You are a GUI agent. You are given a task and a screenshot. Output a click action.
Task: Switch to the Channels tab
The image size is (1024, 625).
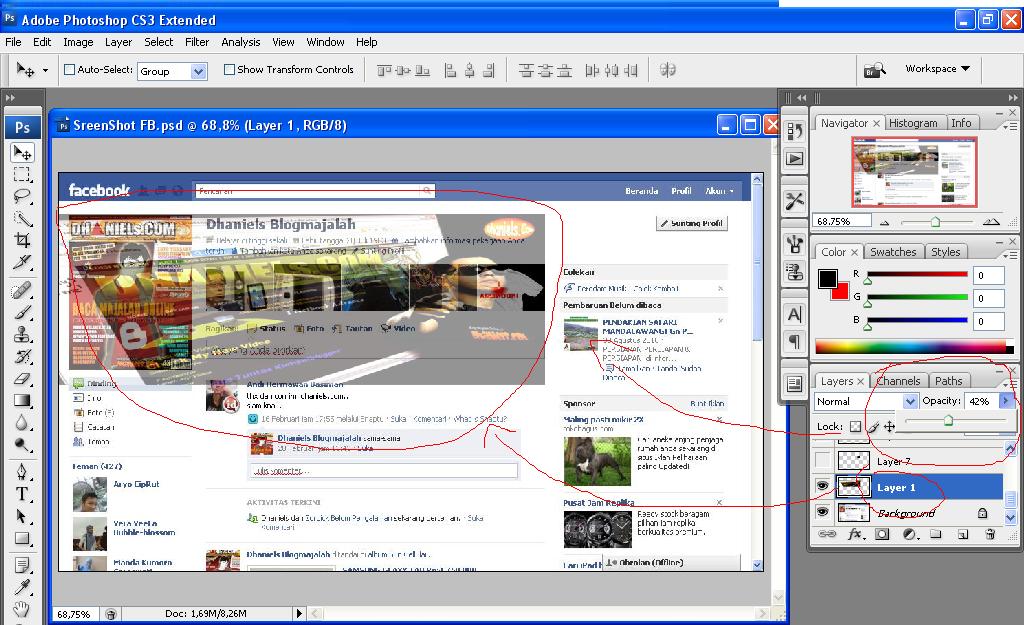tap(898, 381)
